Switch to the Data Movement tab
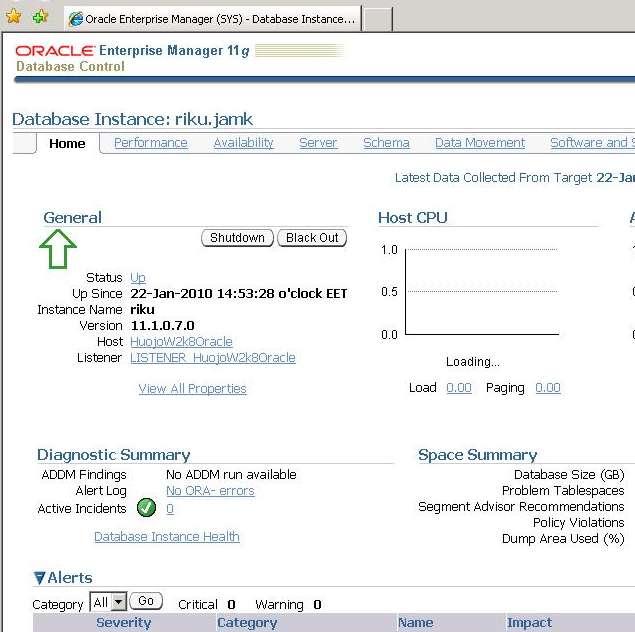 480,143
